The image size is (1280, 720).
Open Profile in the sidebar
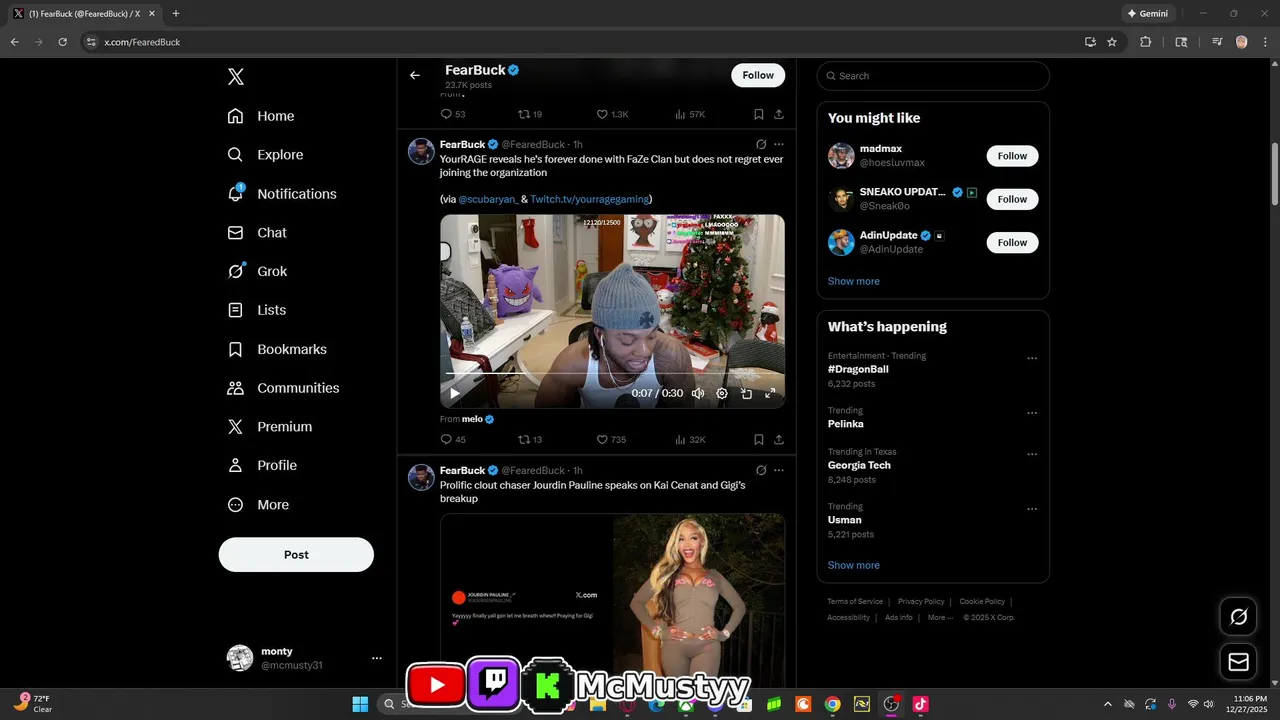(262, 465)
